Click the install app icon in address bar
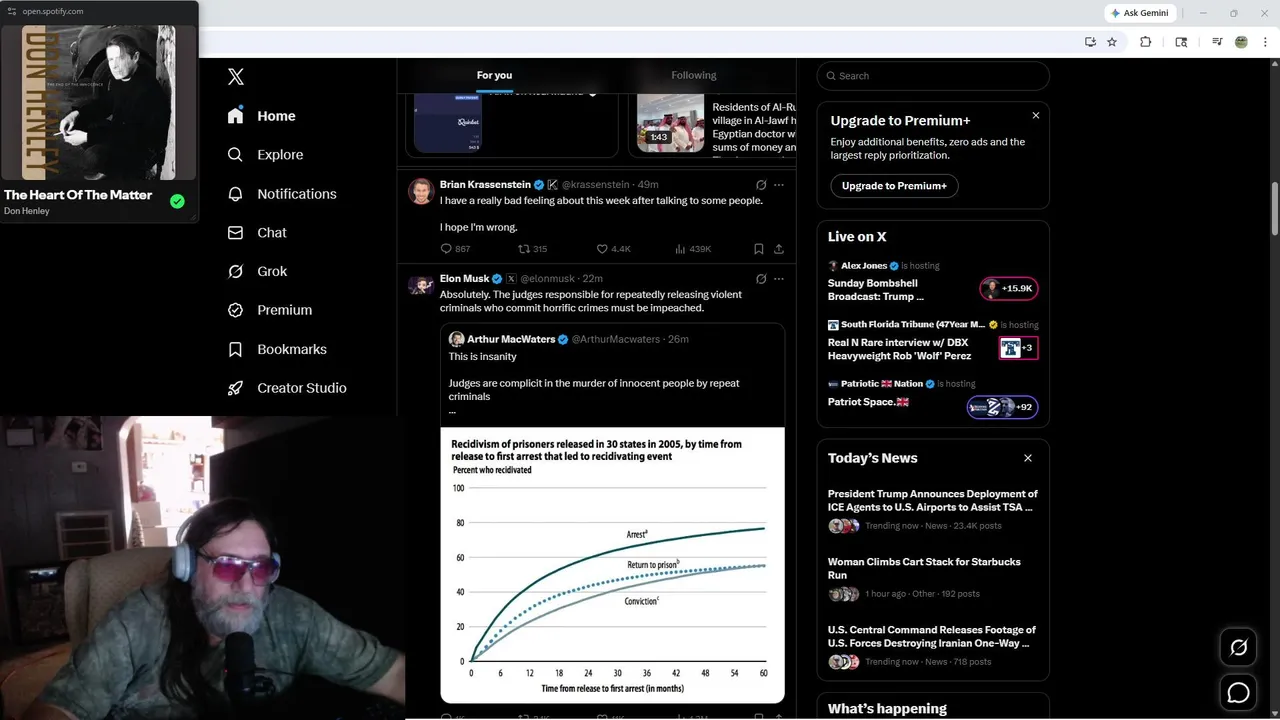The image size is (1280, 720). click(x=1090, y=42)
